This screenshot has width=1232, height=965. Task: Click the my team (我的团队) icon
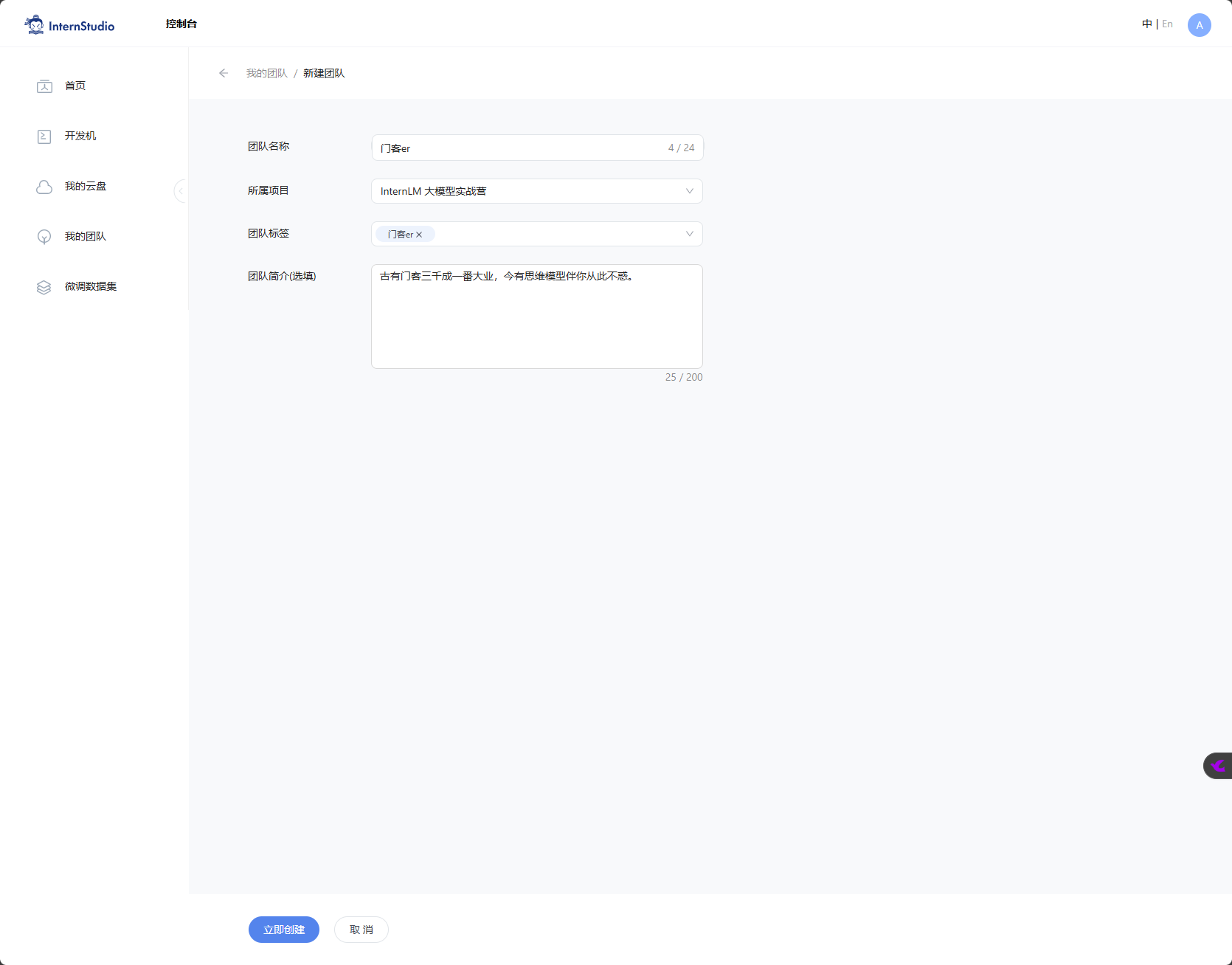tap(44, 237)
